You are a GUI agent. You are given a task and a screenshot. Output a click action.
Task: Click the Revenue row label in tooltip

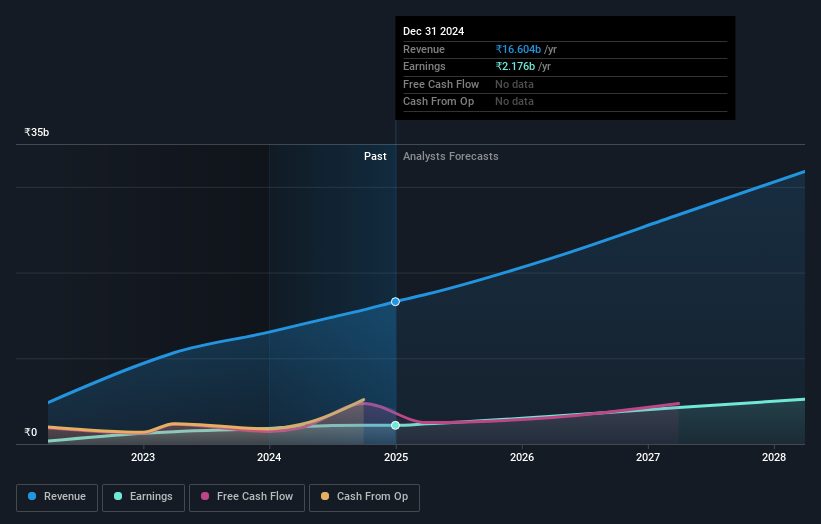424,49
